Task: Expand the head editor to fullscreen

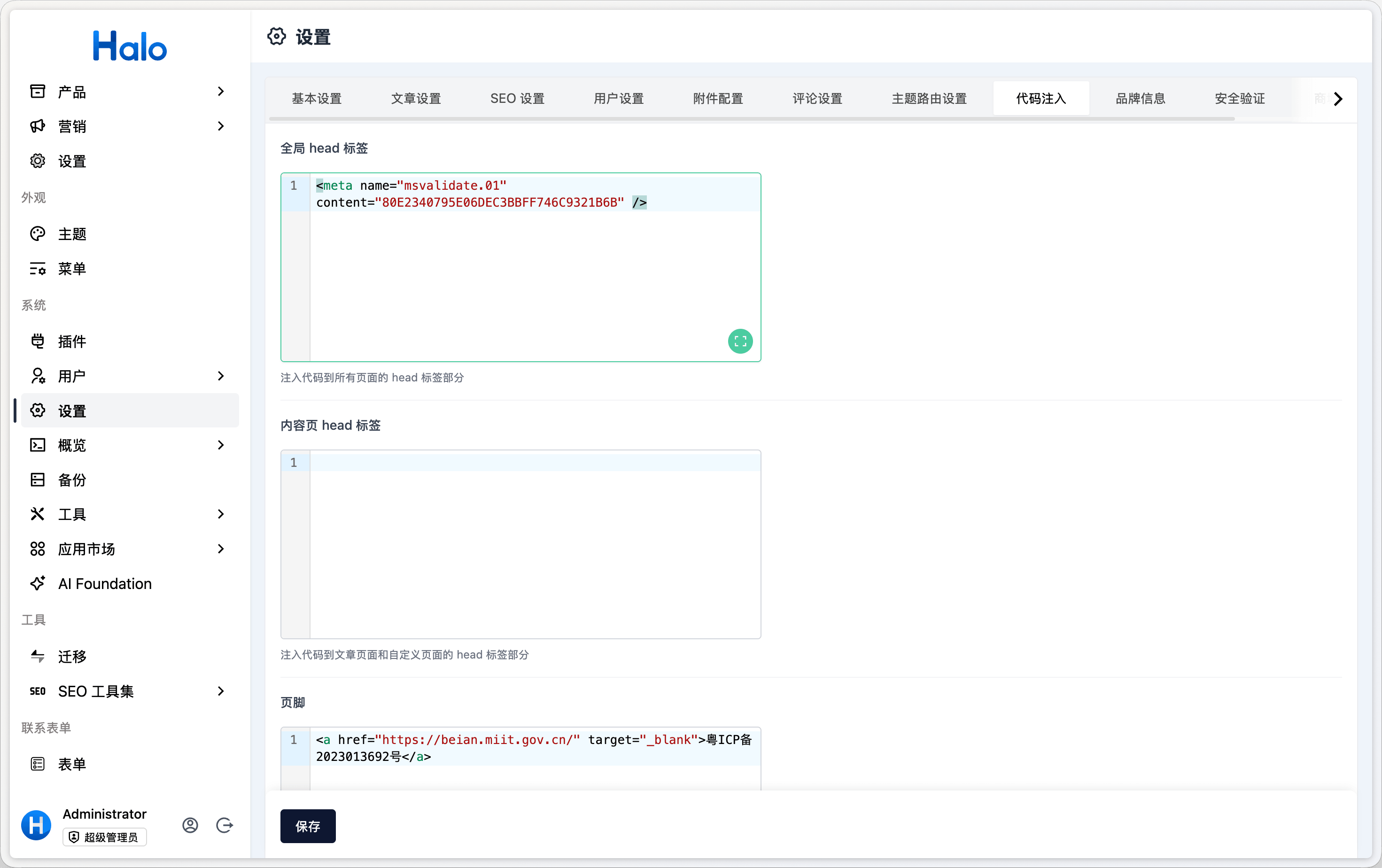Action: (740, 341)
